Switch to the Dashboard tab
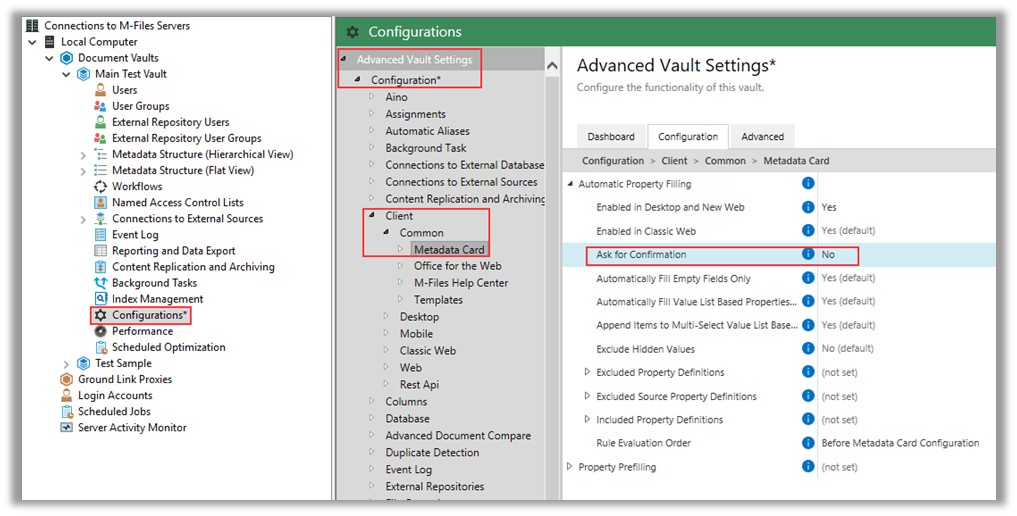The image size is (1017, 516). pyautogui.click(x=611, y=137)
